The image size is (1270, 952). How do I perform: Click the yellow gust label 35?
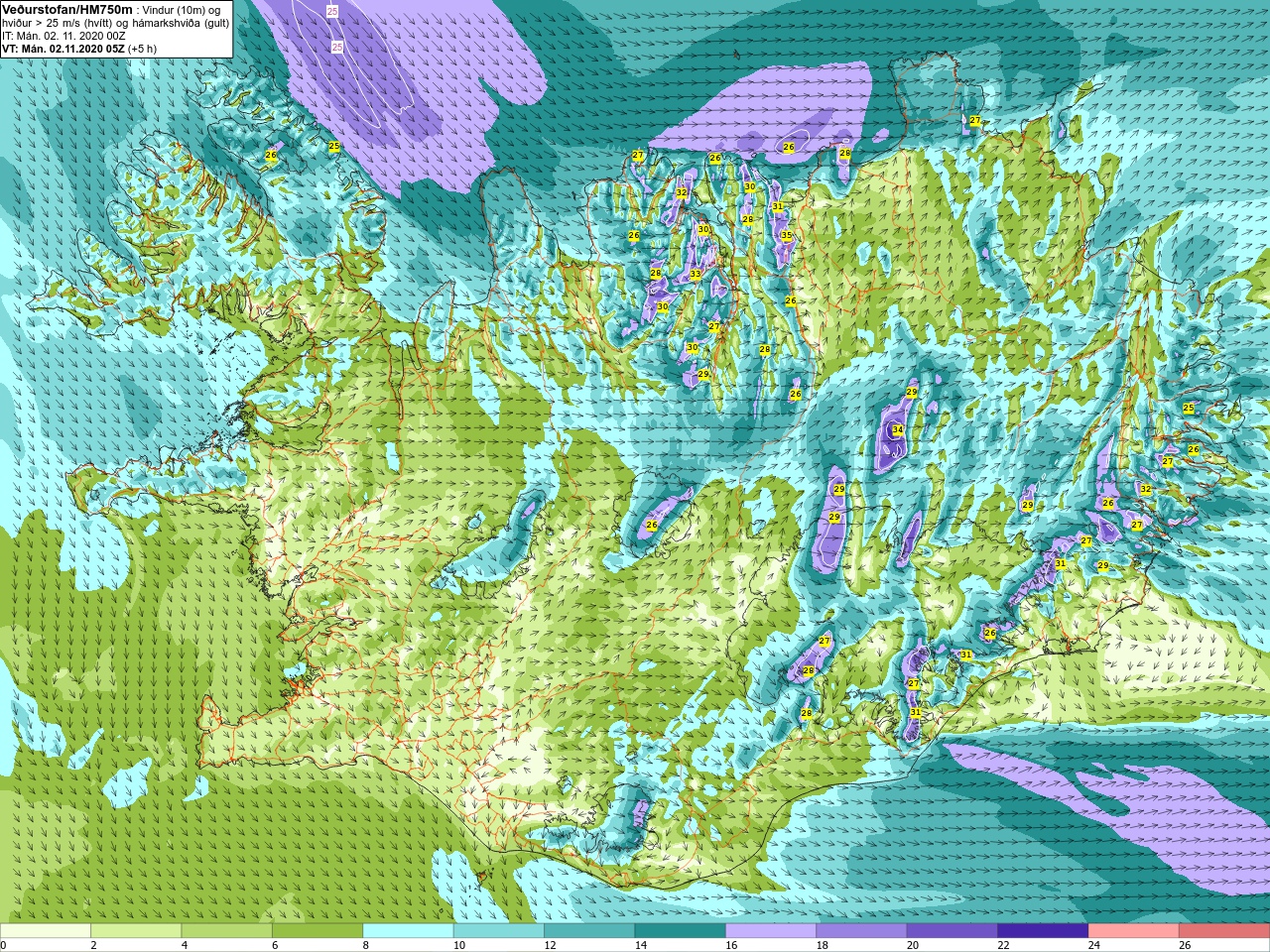[x=787, y=235]
